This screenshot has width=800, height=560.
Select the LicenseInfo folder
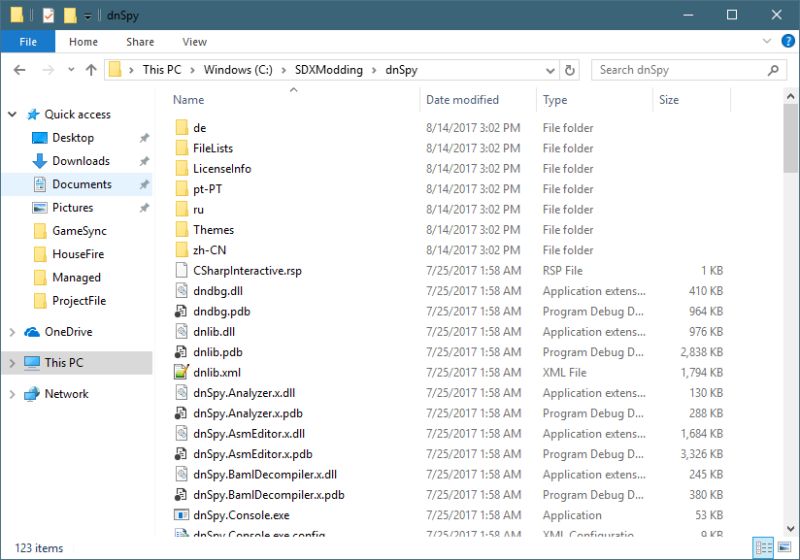pos(222,169)
